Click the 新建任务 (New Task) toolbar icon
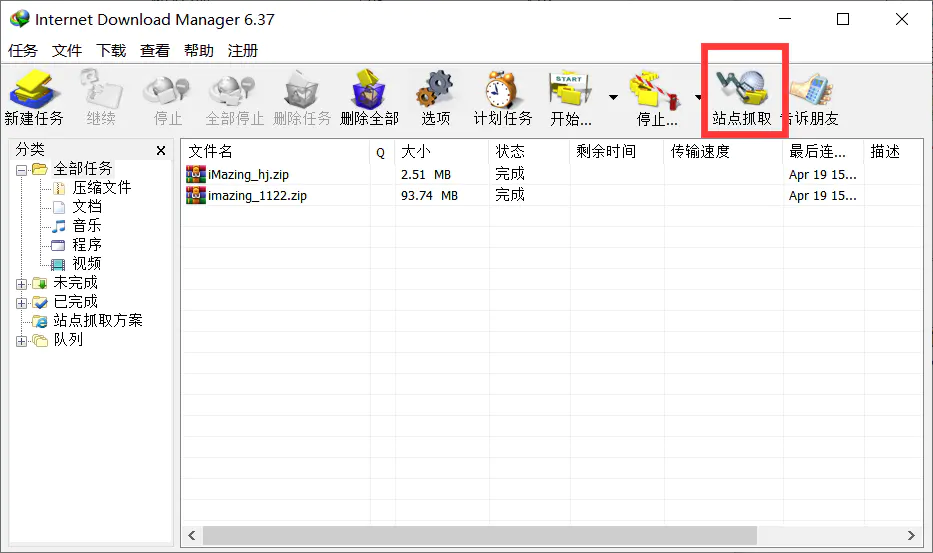Screen dimensions: 933x553 34,97
